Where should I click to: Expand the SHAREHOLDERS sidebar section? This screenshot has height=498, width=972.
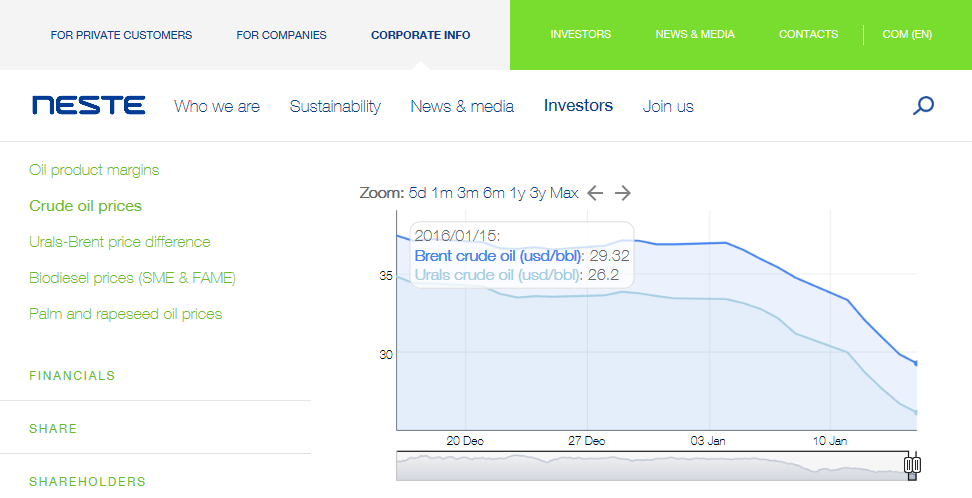point(87,481)
